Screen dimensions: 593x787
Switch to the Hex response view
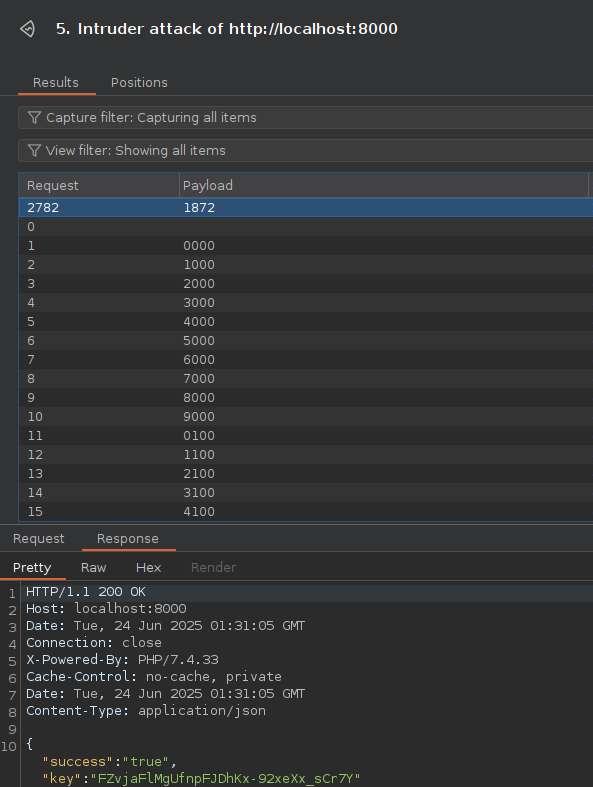(x=149, y=568)
